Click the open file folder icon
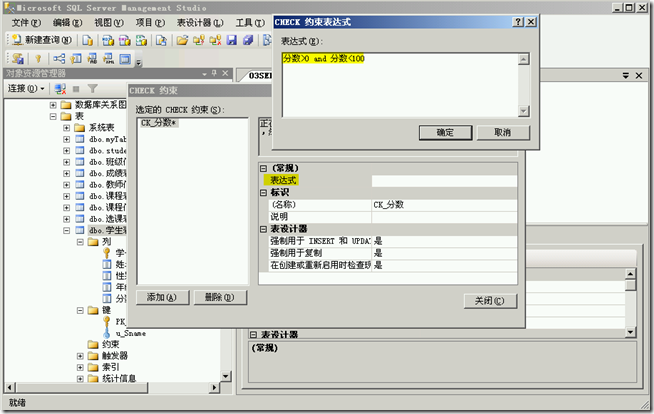 click(182, 40)
